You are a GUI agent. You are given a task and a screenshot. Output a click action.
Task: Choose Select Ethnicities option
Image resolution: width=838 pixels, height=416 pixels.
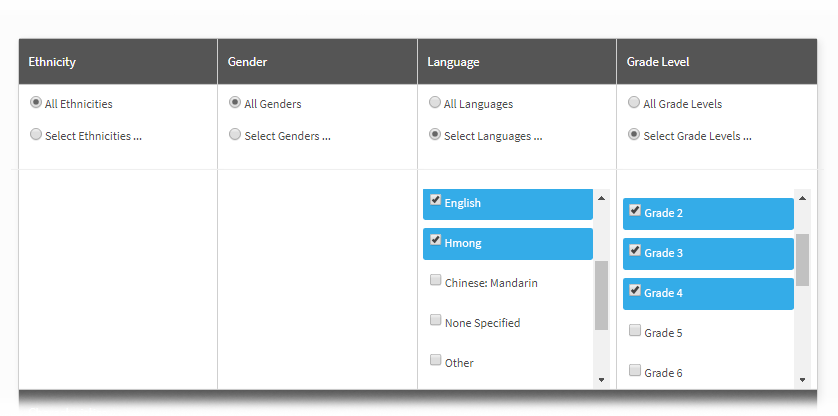[36, 135]
